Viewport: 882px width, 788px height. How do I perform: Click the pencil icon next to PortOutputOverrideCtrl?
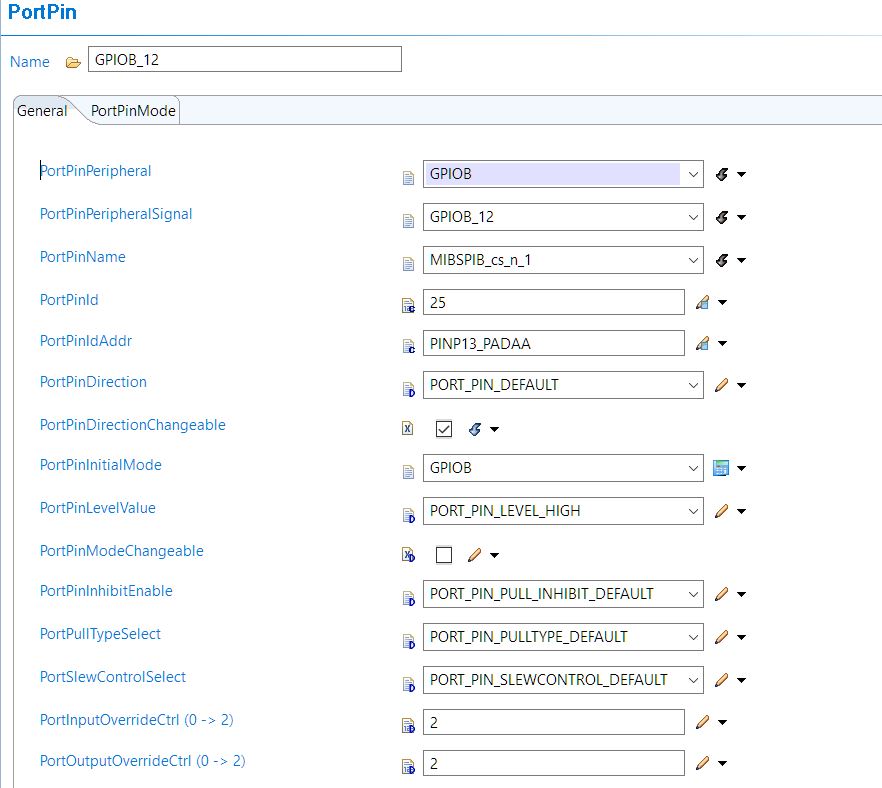[x=703, y=763]
